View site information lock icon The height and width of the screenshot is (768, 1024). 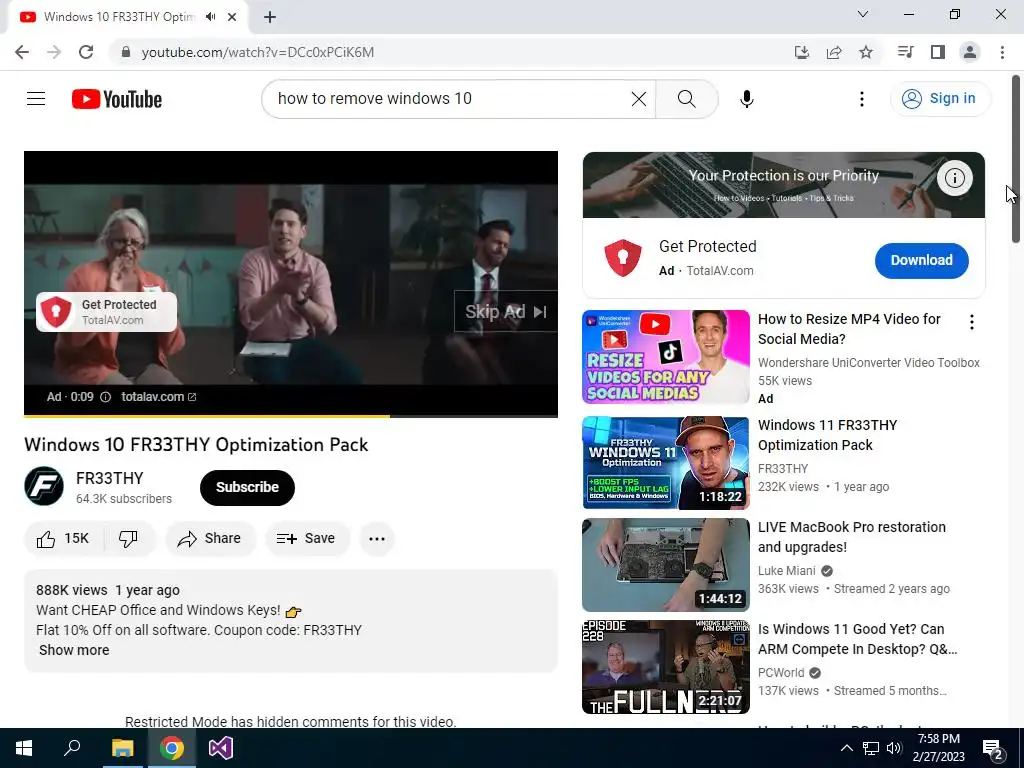click(126, 52)
